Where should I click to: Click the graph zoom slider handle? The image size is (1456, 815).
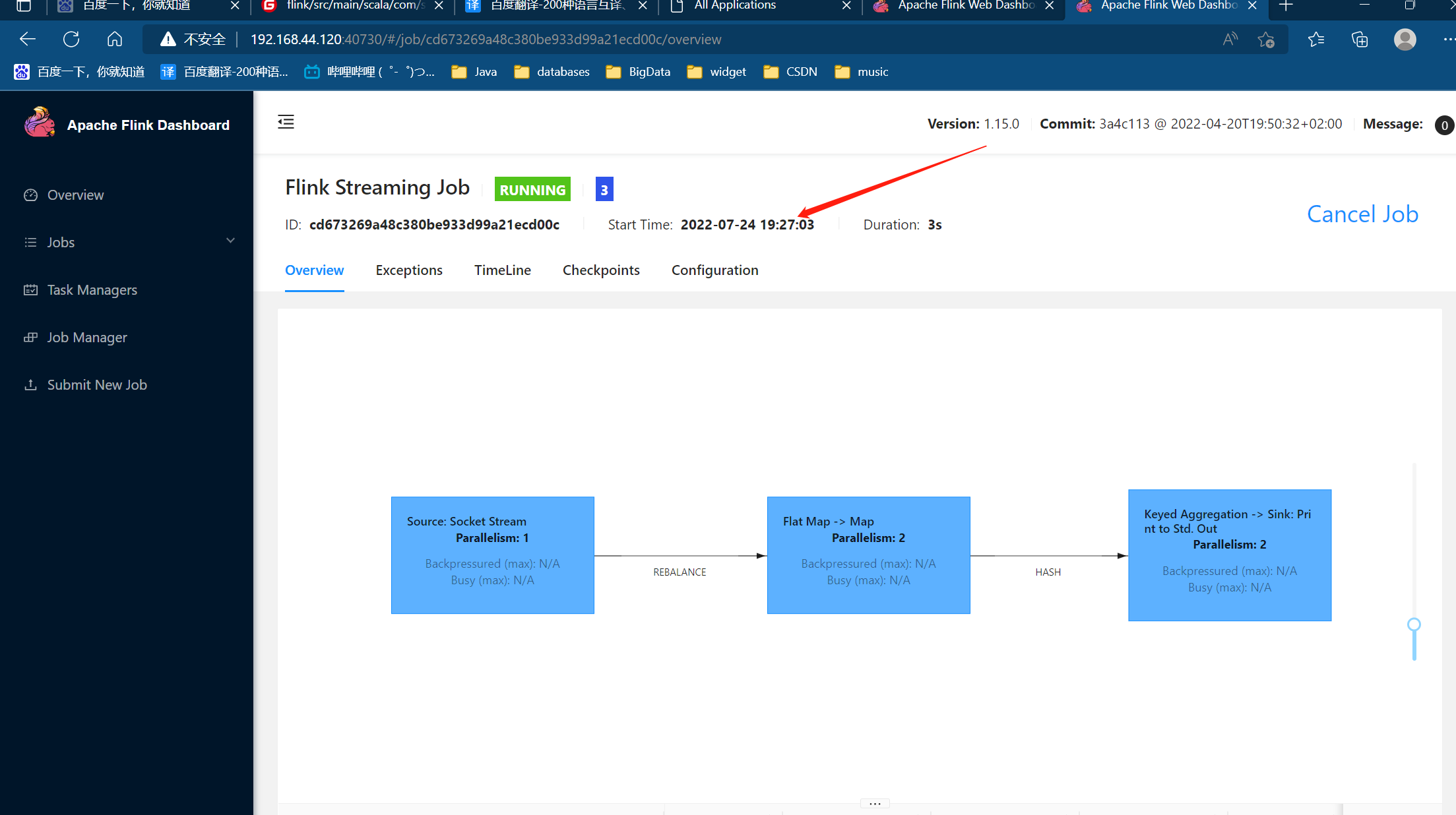click(x=1414, y=624)
